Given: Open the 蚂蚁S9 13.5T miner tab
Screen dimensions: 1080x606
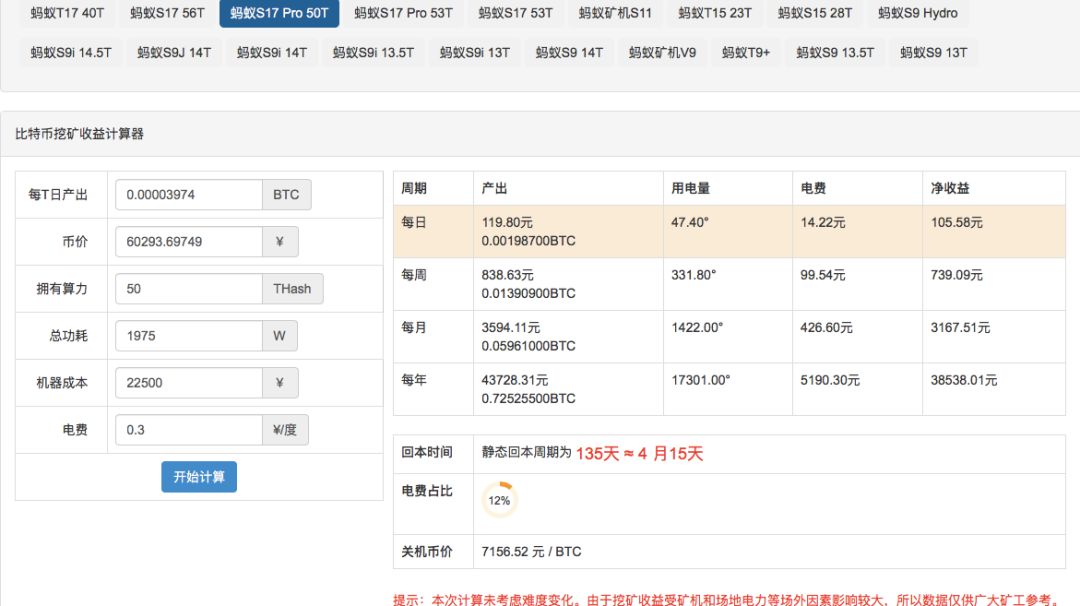Looking at the screenshot, I should click(835, 52).
